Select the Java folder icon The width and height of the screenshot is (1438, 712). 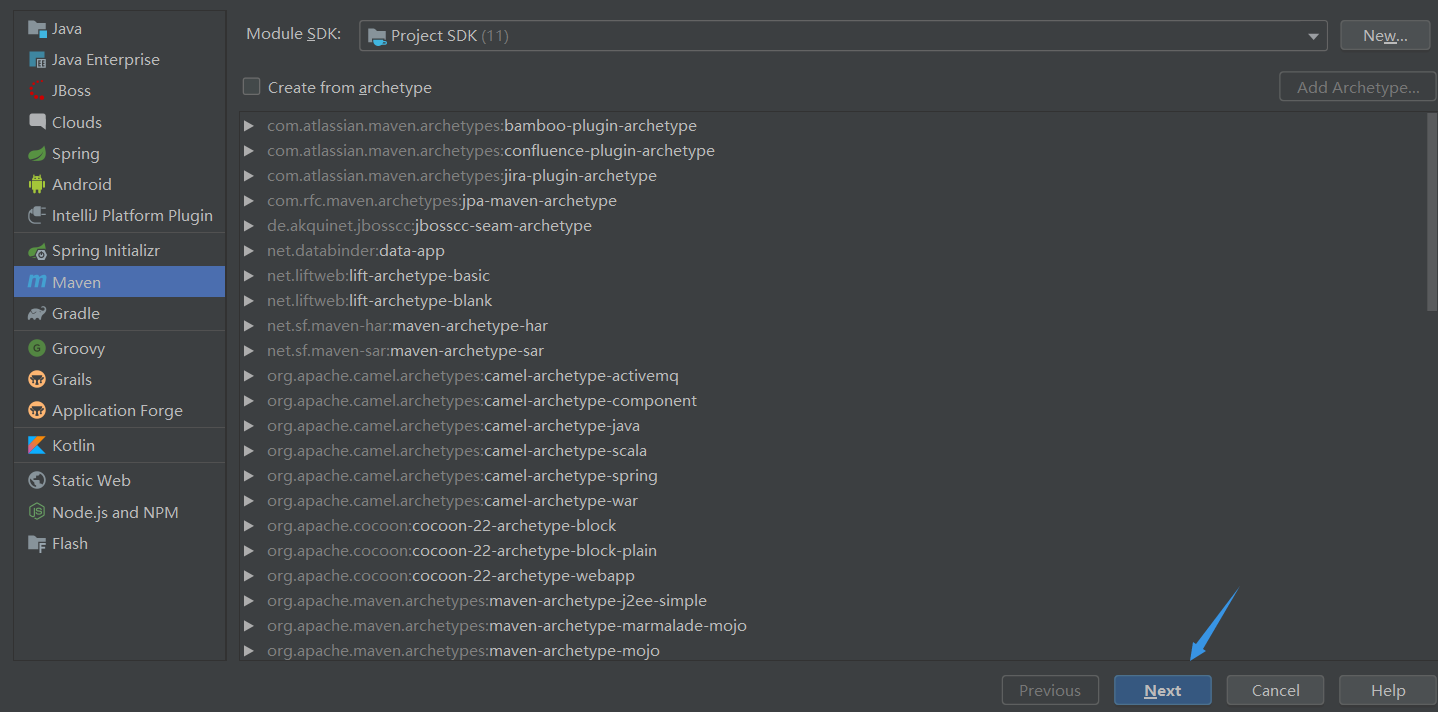tap(37, 29)
